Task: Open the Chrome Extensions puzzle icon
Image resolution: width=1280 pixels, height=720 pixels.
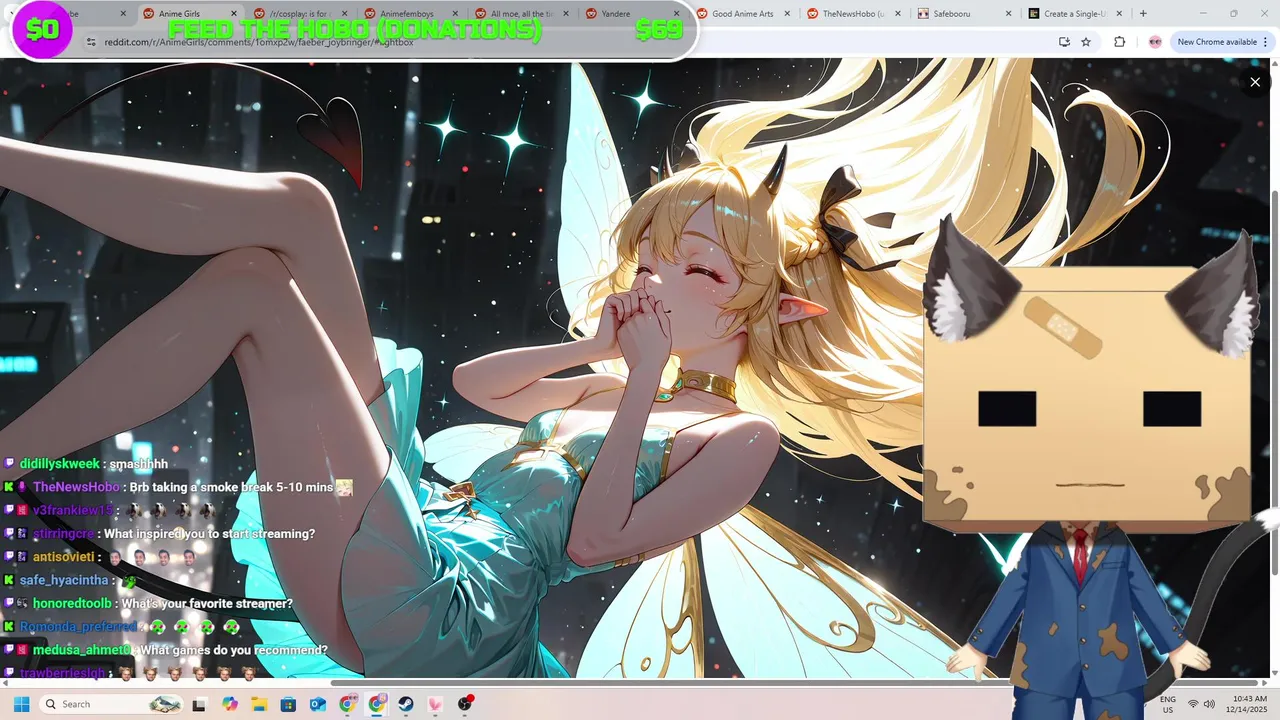Action: (1119, 42)
